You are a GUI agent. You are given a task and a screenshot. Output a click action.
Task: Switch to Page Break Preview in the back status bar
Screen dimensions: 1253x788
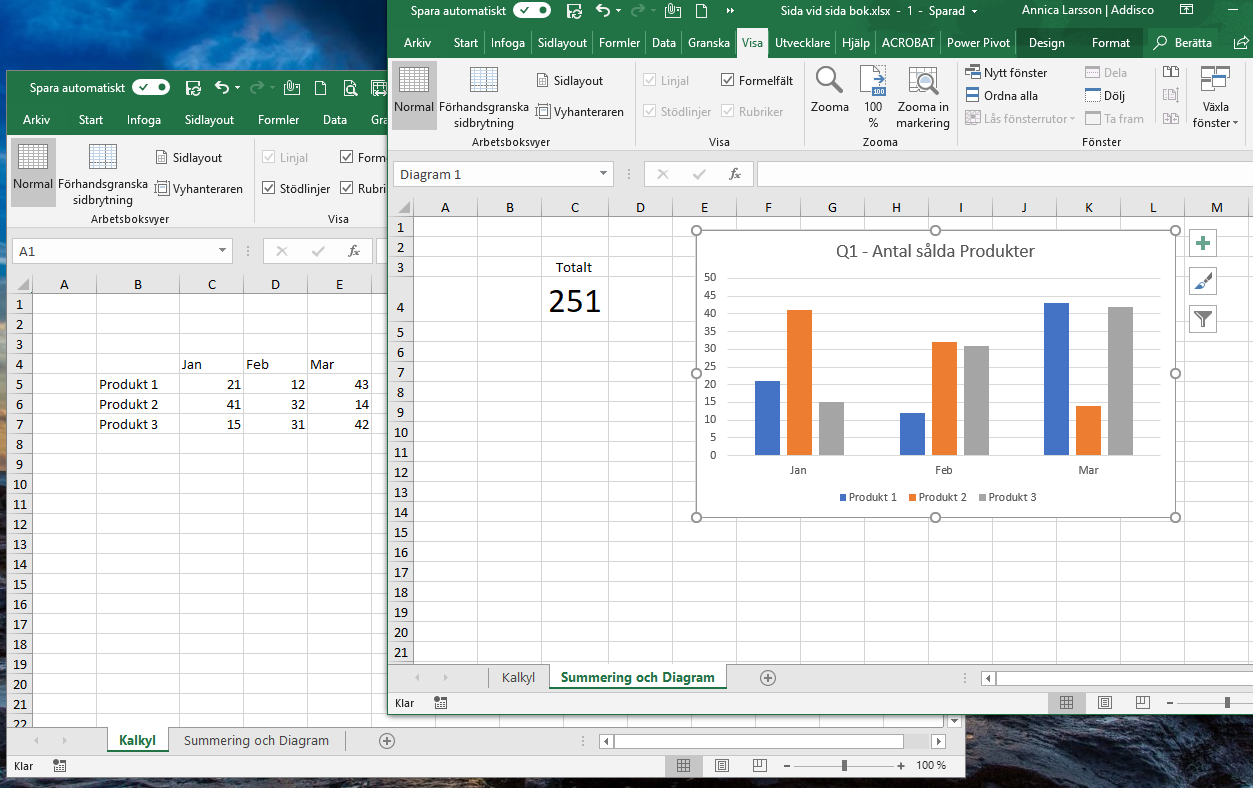[759, 766]
